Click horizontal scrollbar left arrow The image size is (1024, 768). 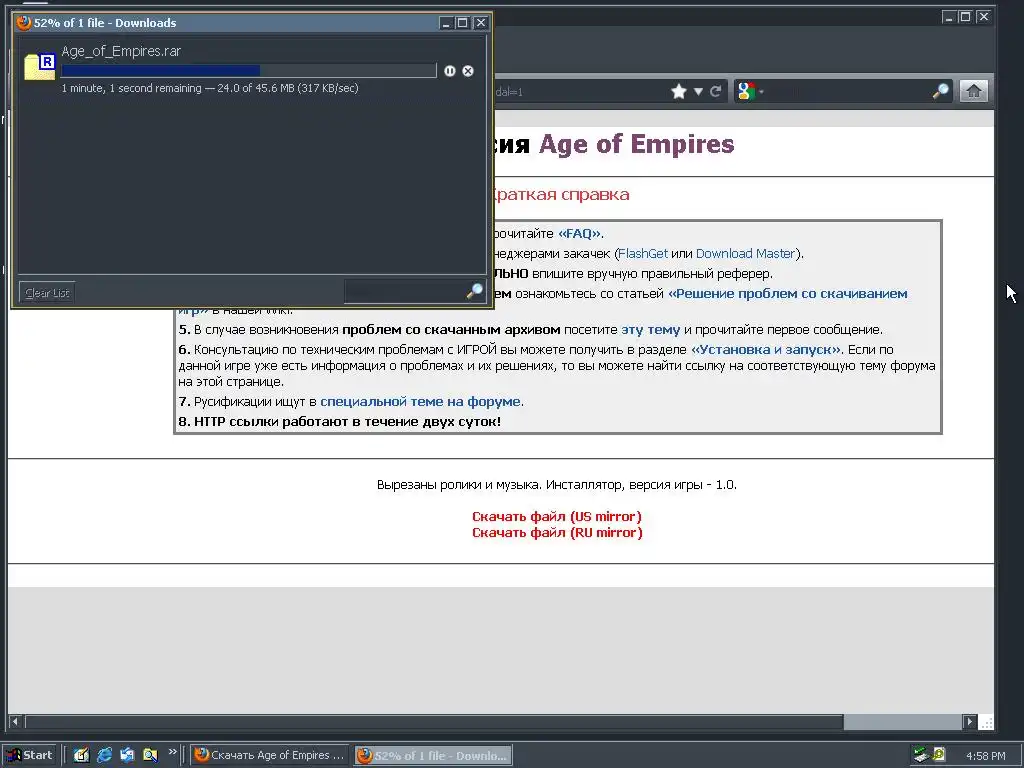tap(15, 722)
